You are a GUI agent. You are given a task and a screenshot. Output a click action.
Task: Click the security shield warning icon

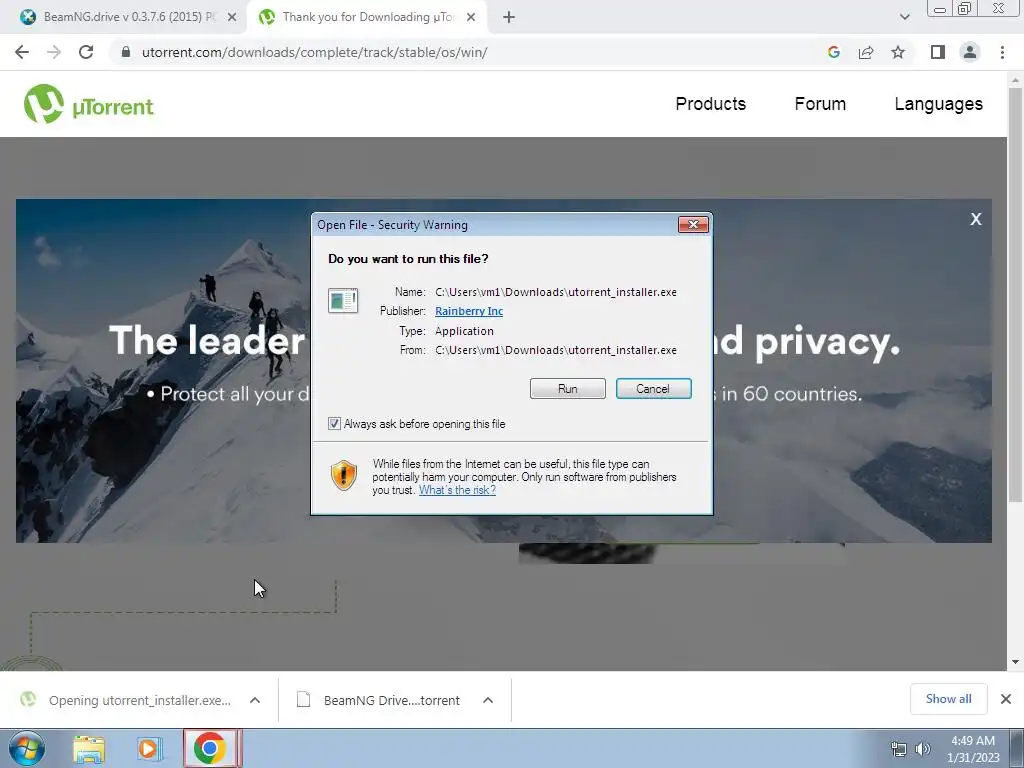pos(344,475)
